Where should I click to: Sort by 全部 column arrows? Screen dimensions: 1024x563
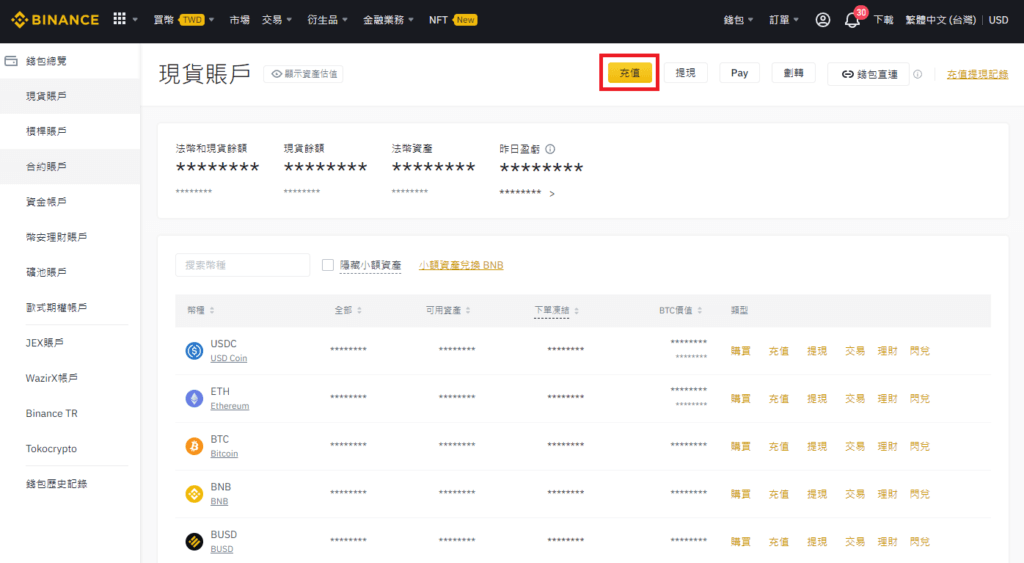pos(359,310)
